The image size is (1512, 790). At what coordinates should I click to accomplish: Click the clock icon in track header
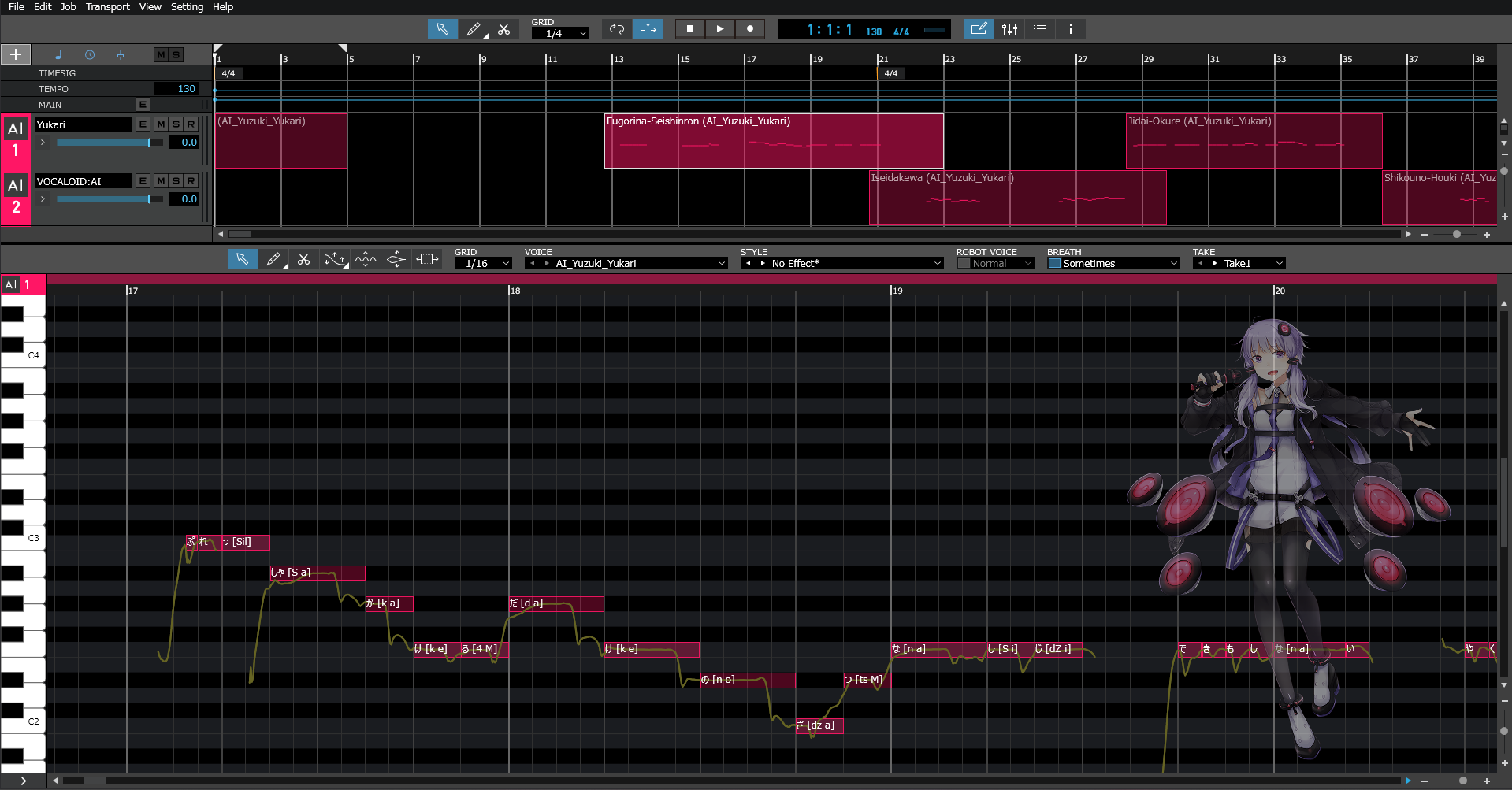point(89,54)
